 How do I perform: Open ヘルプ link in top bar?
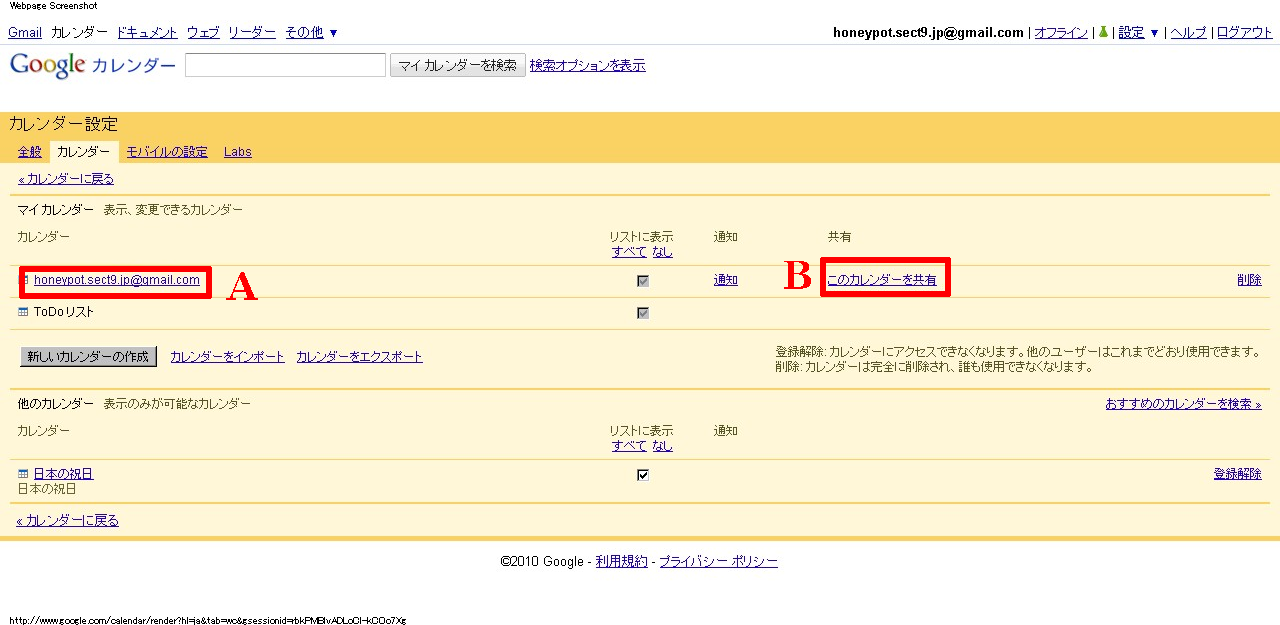(1189, 32)
